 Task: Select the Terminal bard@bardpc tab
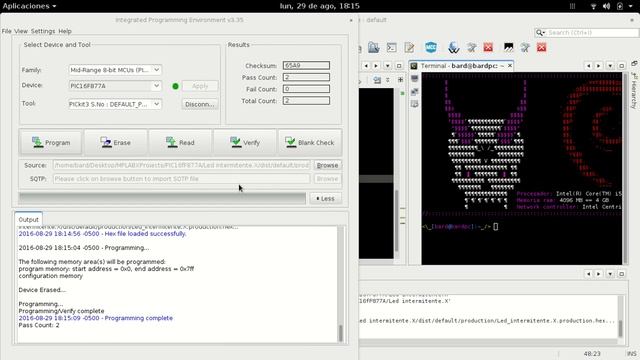tap(462, 66)
